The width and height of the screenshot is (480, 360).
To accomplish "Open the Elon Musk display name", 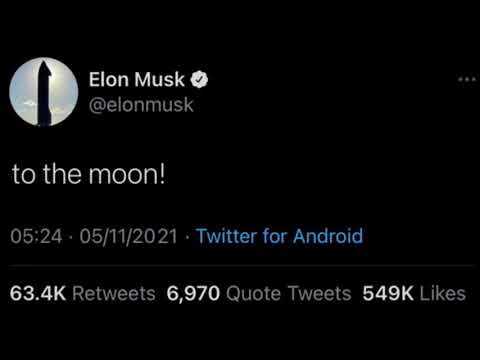I will pyautogui.click(x=136, y=80).
